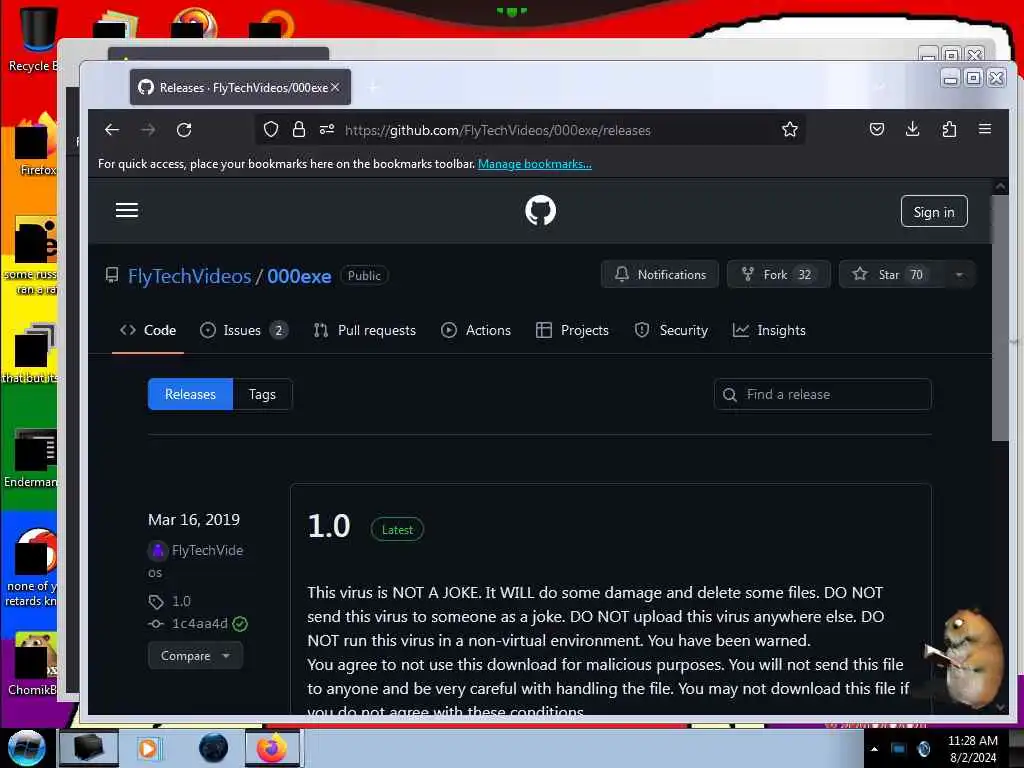1024x768 pixels.
Task: Click the GitHub Octocat logo
Action: (x=540, y=210)
